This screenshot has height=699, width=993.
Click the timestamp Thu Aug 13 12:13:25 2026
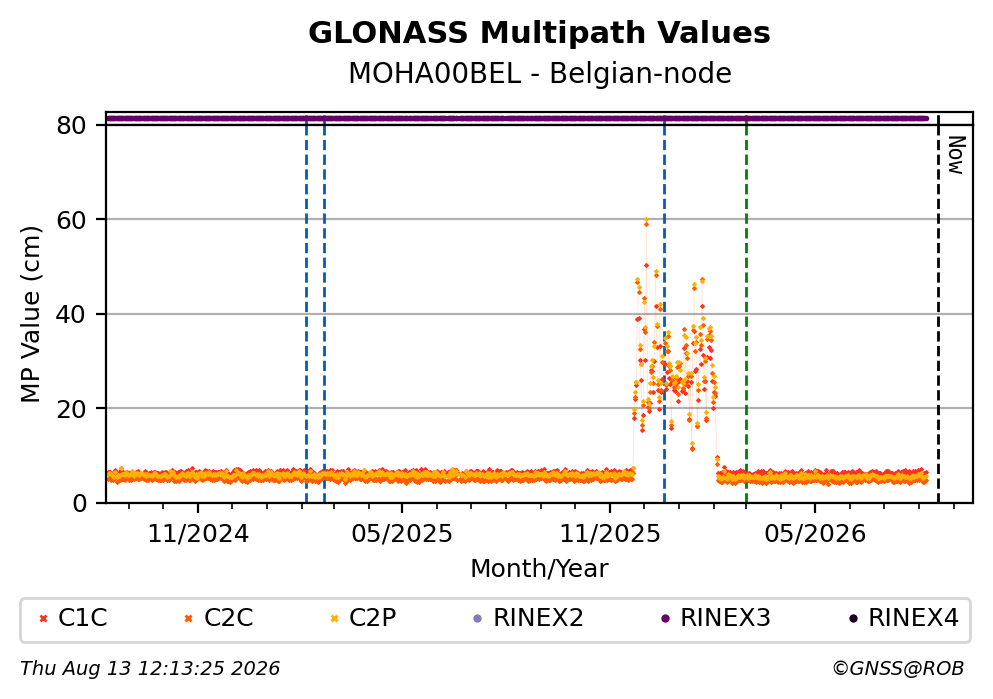tap(150, 669)
